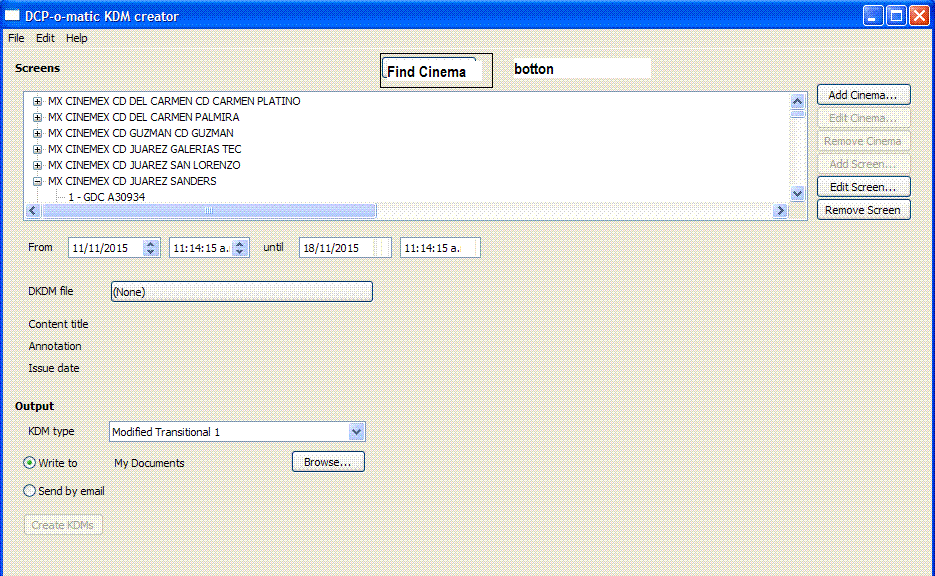Screen dimensions: 935x576
Task: Click the Add Cinema button
Action: (863, 95)
